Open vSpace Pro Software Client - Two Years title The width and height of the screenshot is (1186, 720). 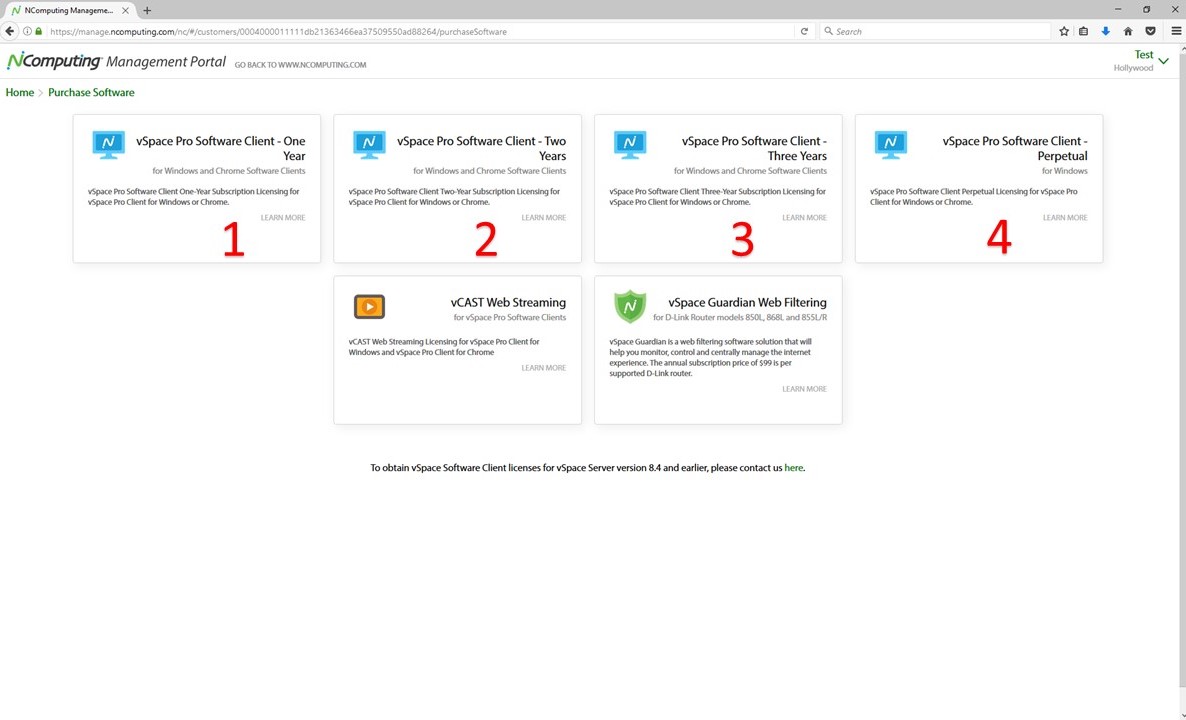[482, 148]
